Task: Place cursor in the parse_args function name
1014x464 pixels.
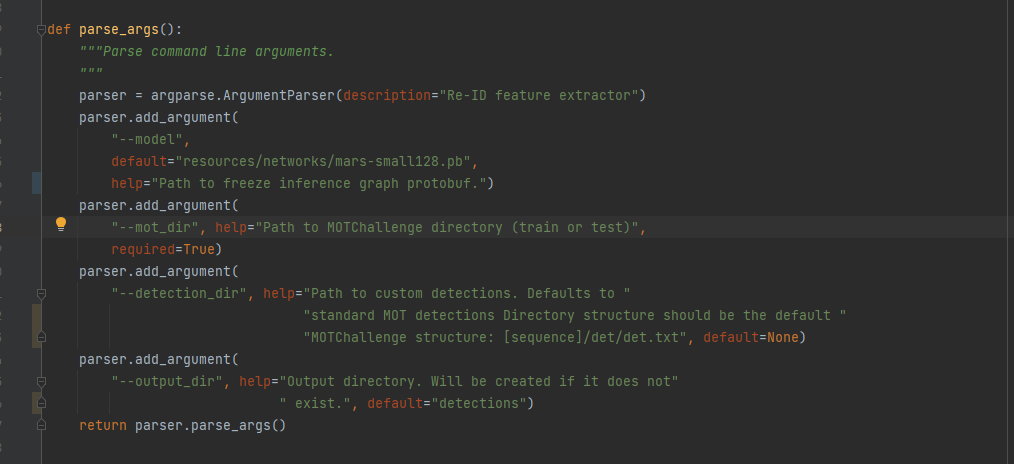Action: click(x=118, y=30)
